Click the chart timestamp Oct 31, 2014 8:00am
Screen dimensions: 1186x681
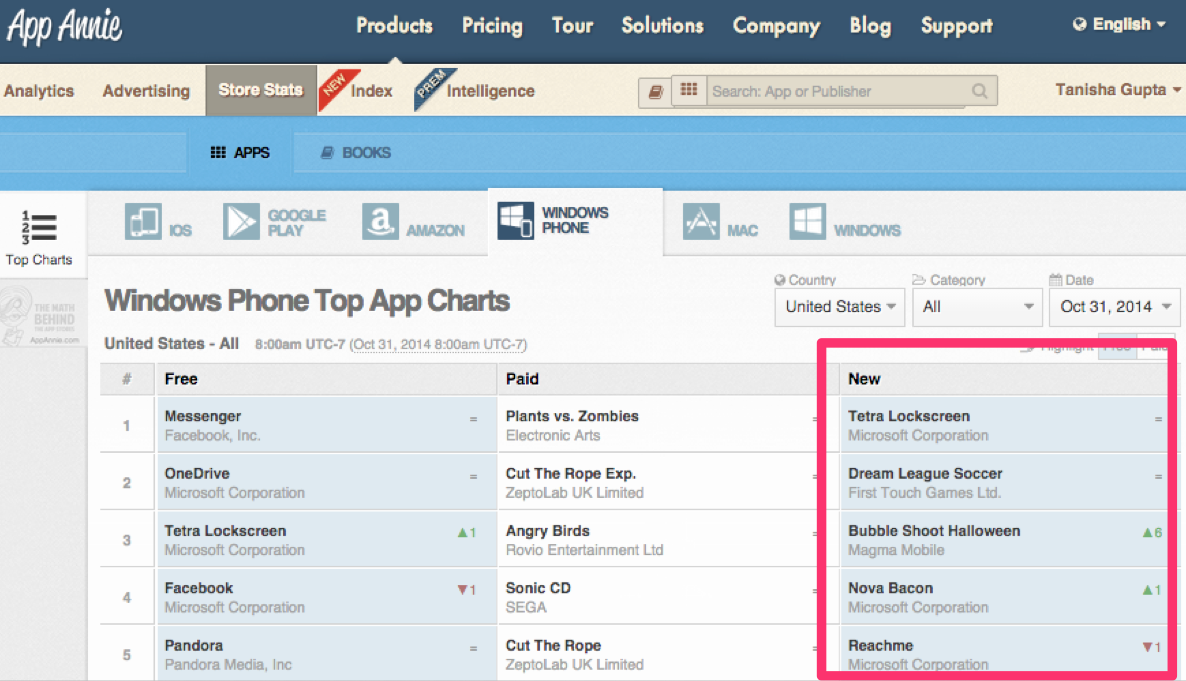(x=438, y=344)
